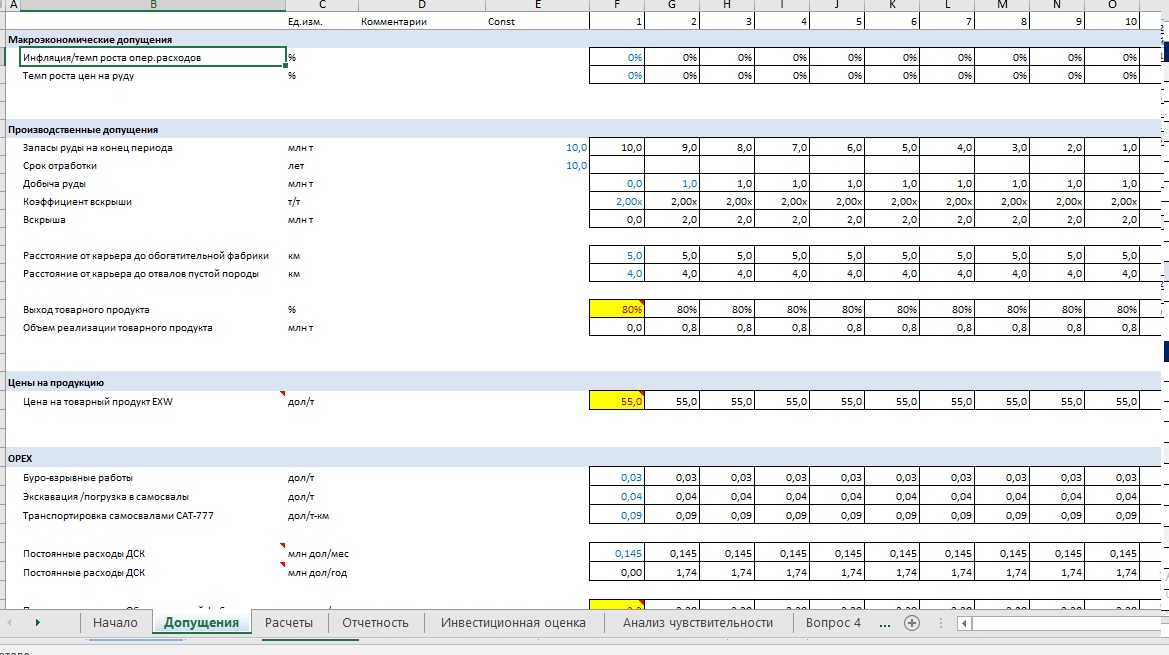Select the Срок отработки row label
Screen dimensions: 1169x655
pyautogui.click(x=60, y=165)
